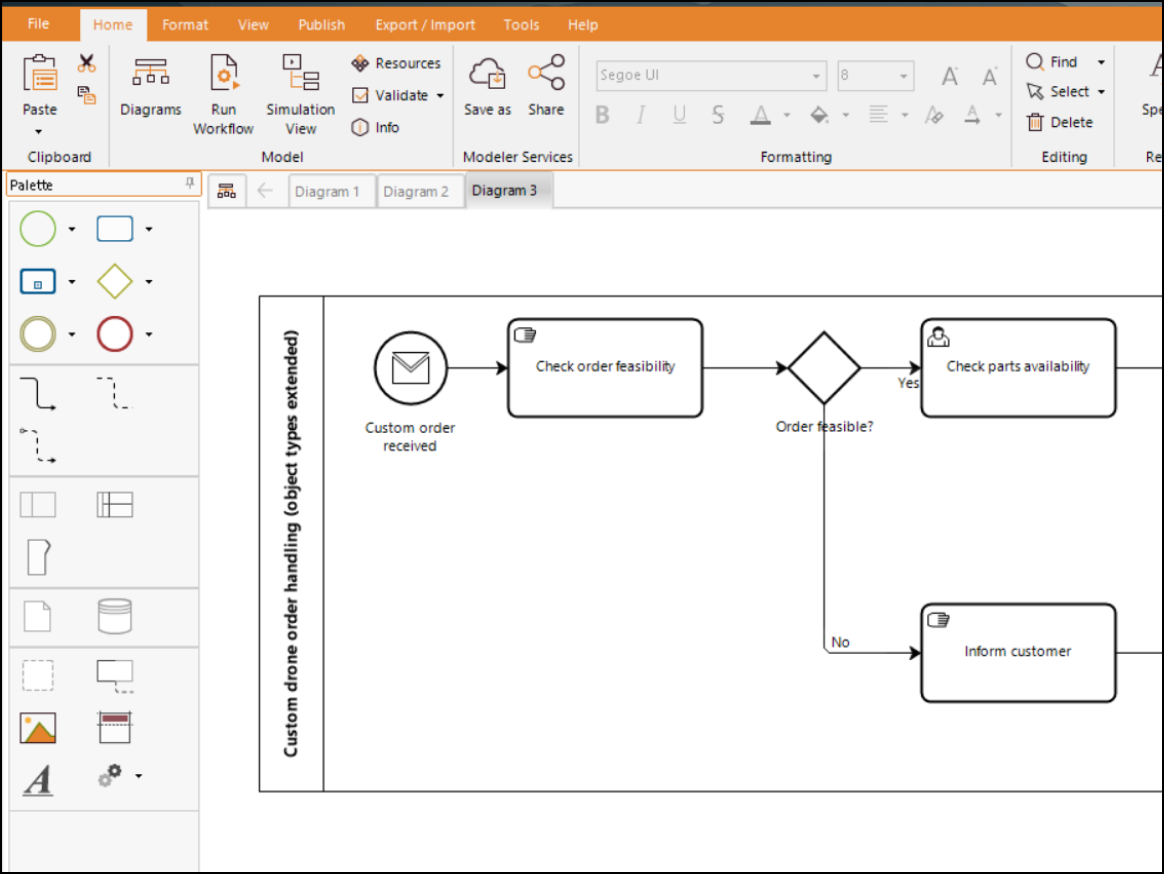Select the Group dashed box in Palette
The height and width of the screenshot is (874, 1164).
(x=38, y=676)
